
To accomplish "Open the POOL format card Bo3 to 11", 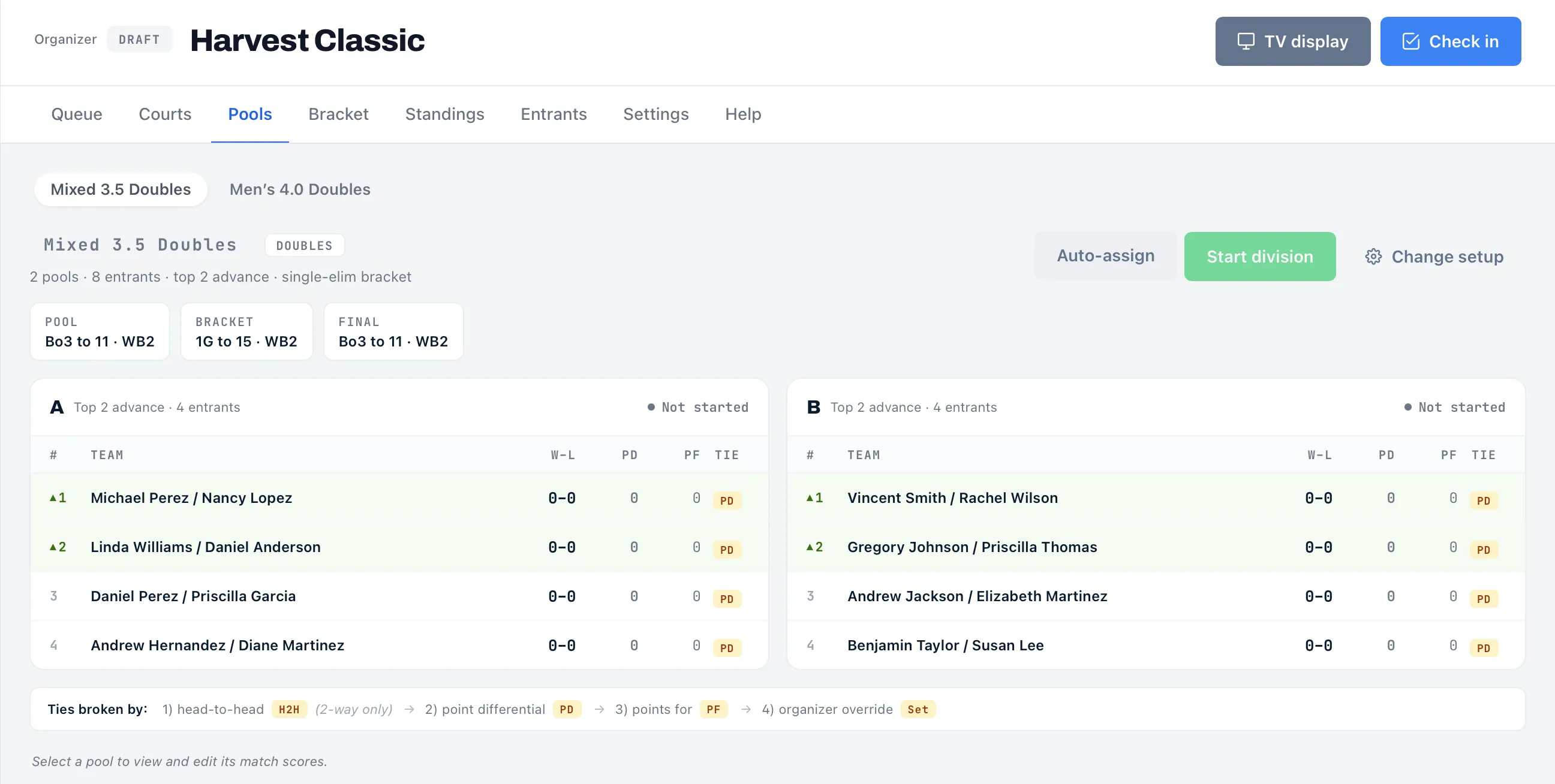I will [100, 332].
